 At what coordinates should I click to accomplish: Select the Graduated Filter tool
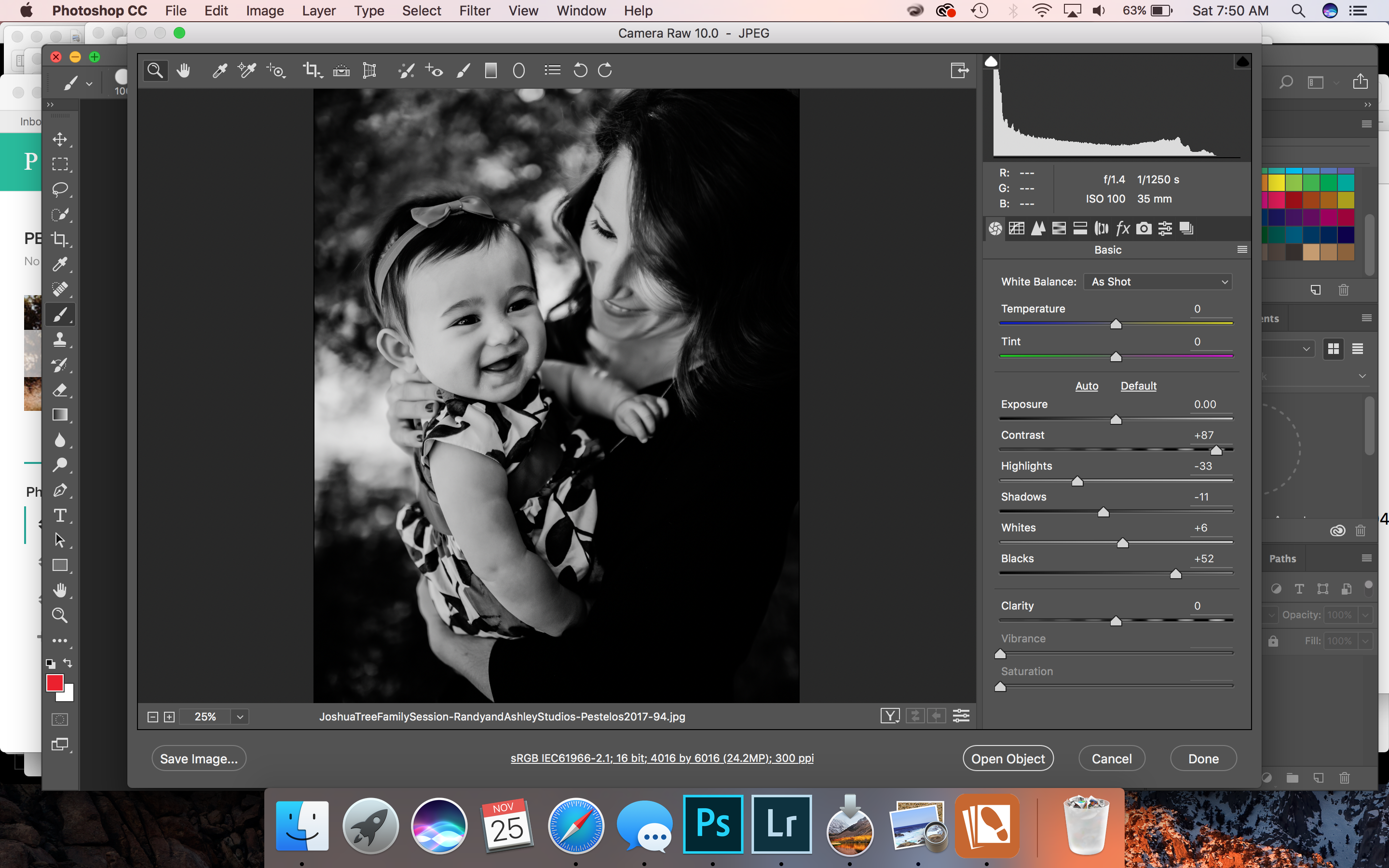pos(490,70)
